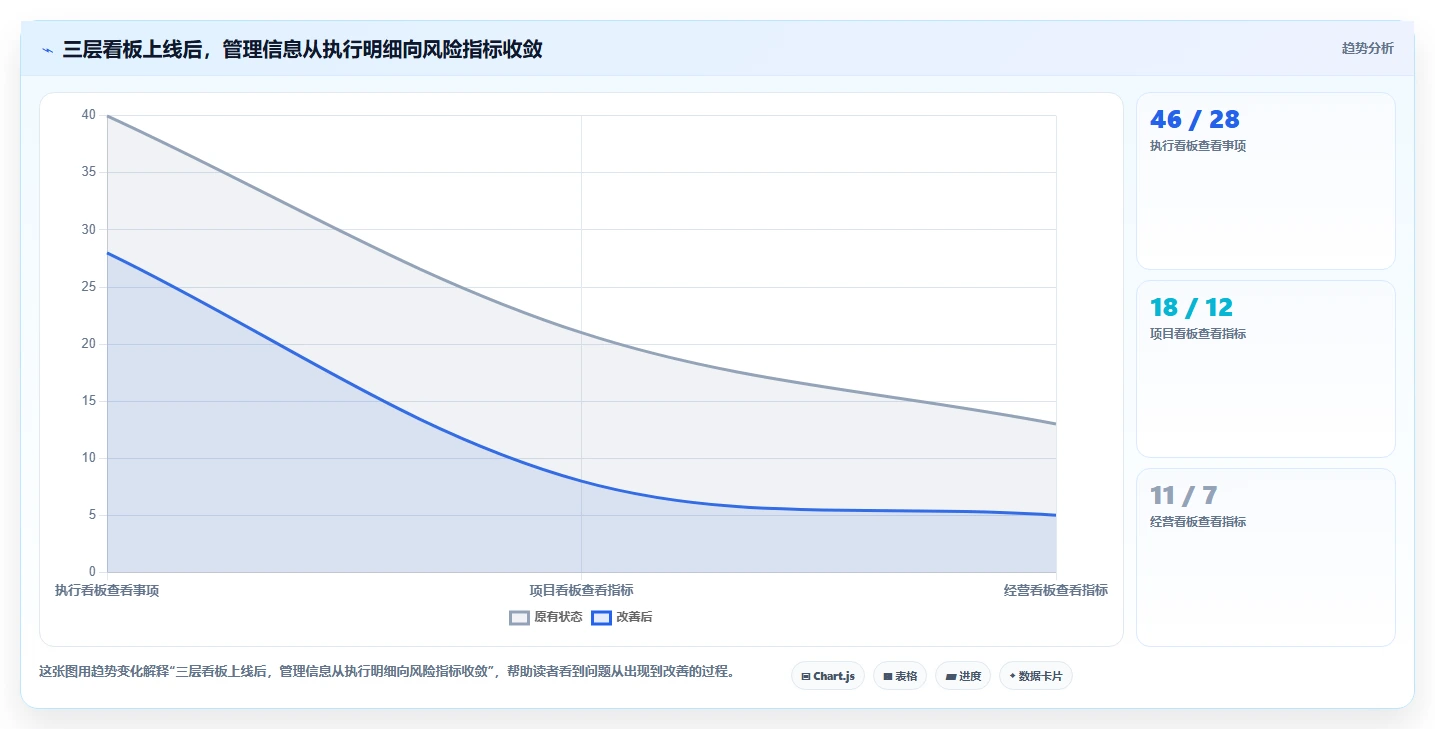Select the 46 / 28 stat card
The image size is (1435, 729).
[x=1265, y=181]
